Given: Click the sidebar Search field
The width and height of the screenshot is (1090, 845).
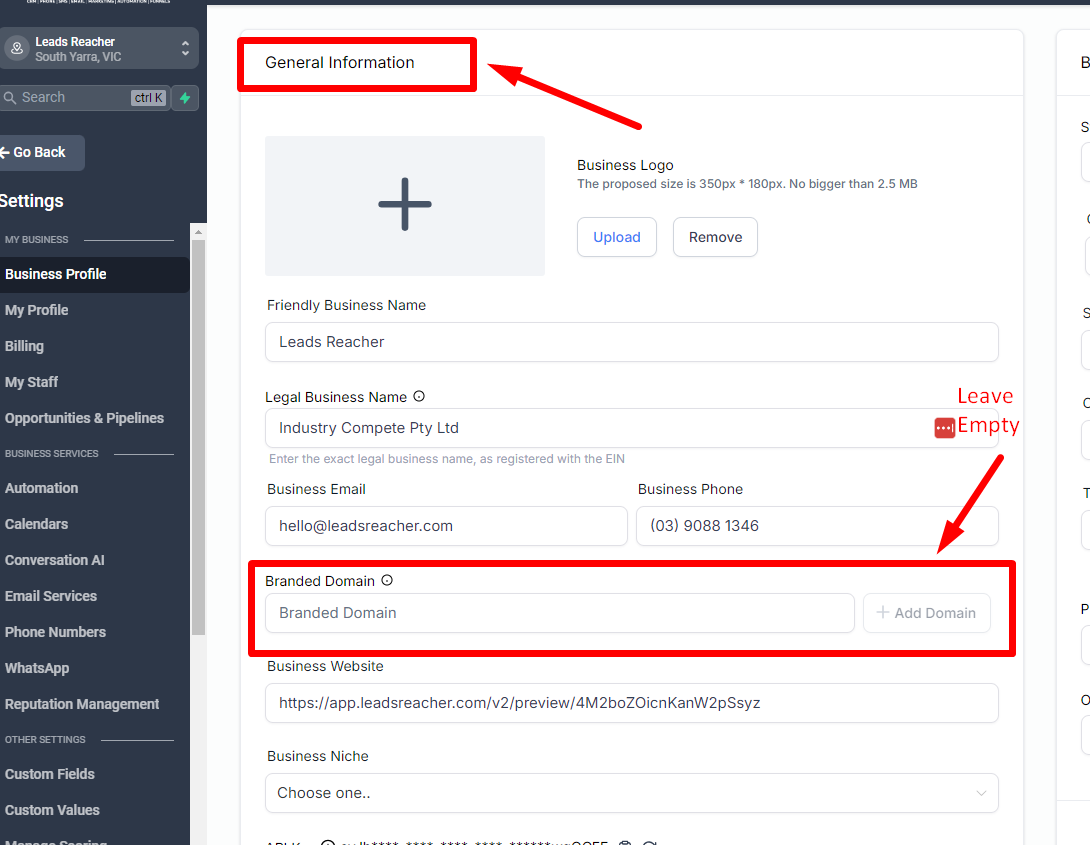Looking at the screenshot, I should [83, 98].
